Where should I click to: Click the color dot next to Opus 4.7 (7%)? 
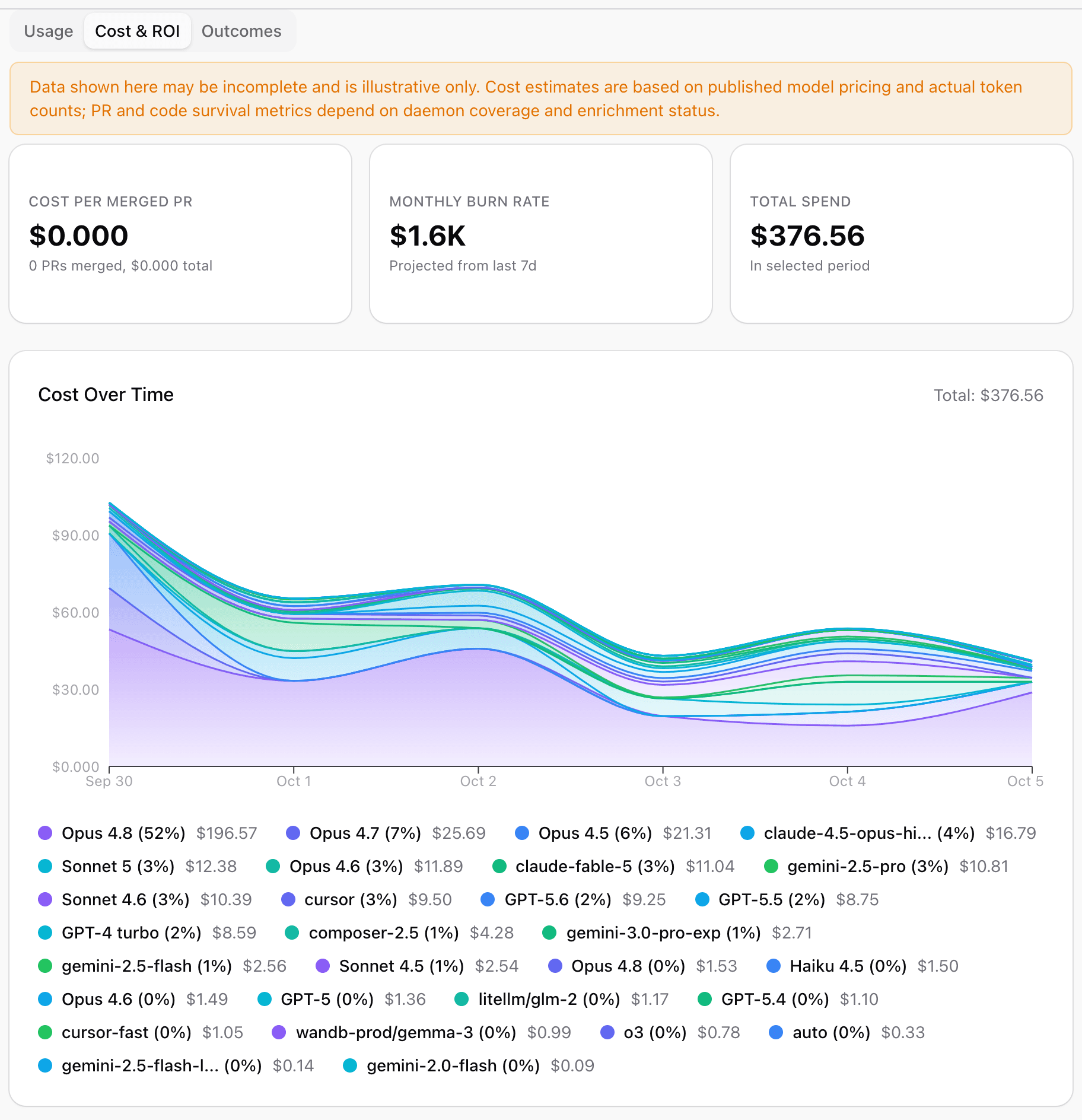click(x=293, y=833)
